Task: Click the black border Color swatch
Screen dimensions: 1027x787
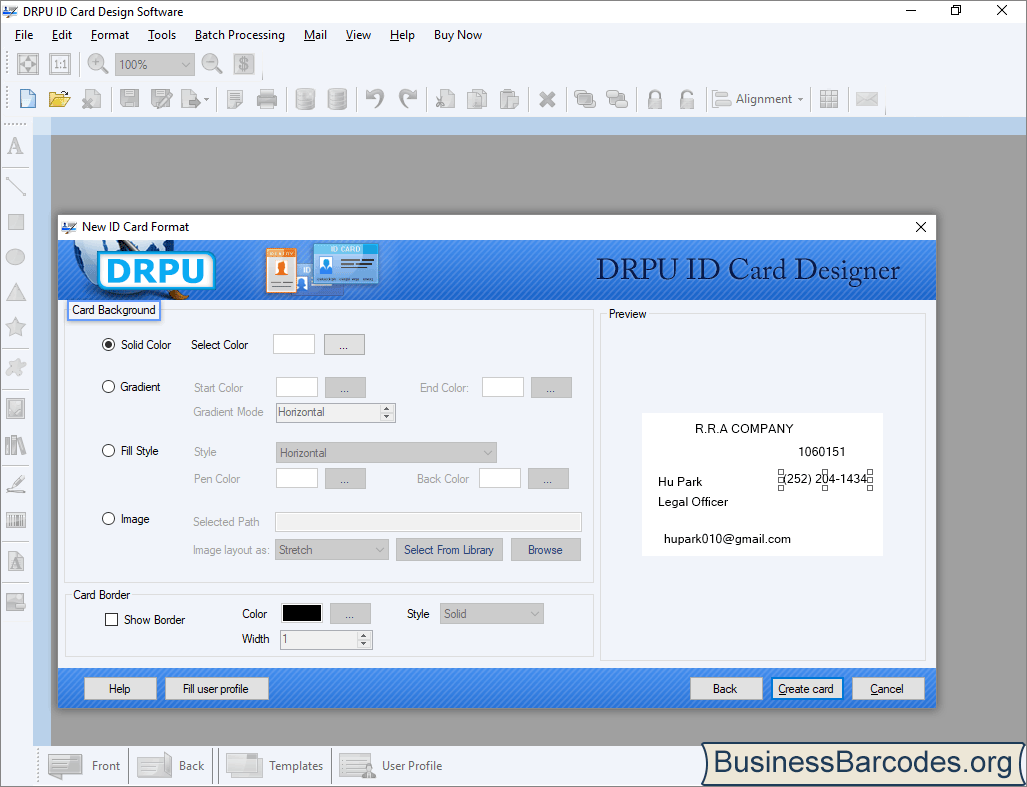Action: [x=302, y=613]
